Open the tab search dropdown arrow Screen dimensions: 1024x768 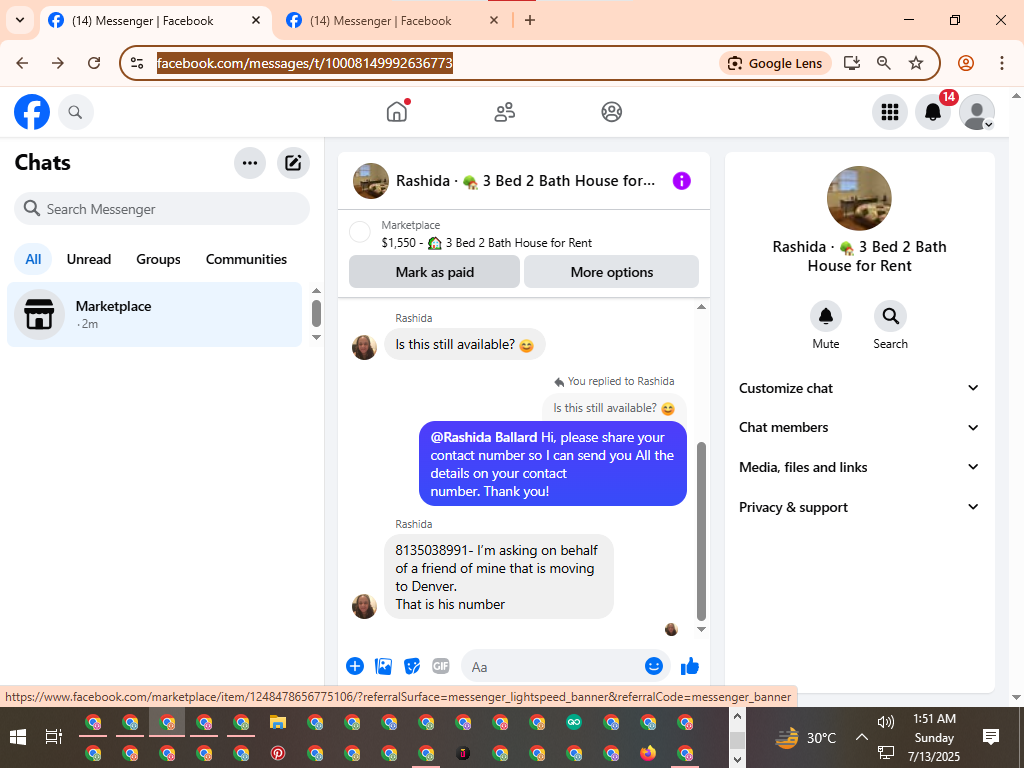click(x=20, y=20)
